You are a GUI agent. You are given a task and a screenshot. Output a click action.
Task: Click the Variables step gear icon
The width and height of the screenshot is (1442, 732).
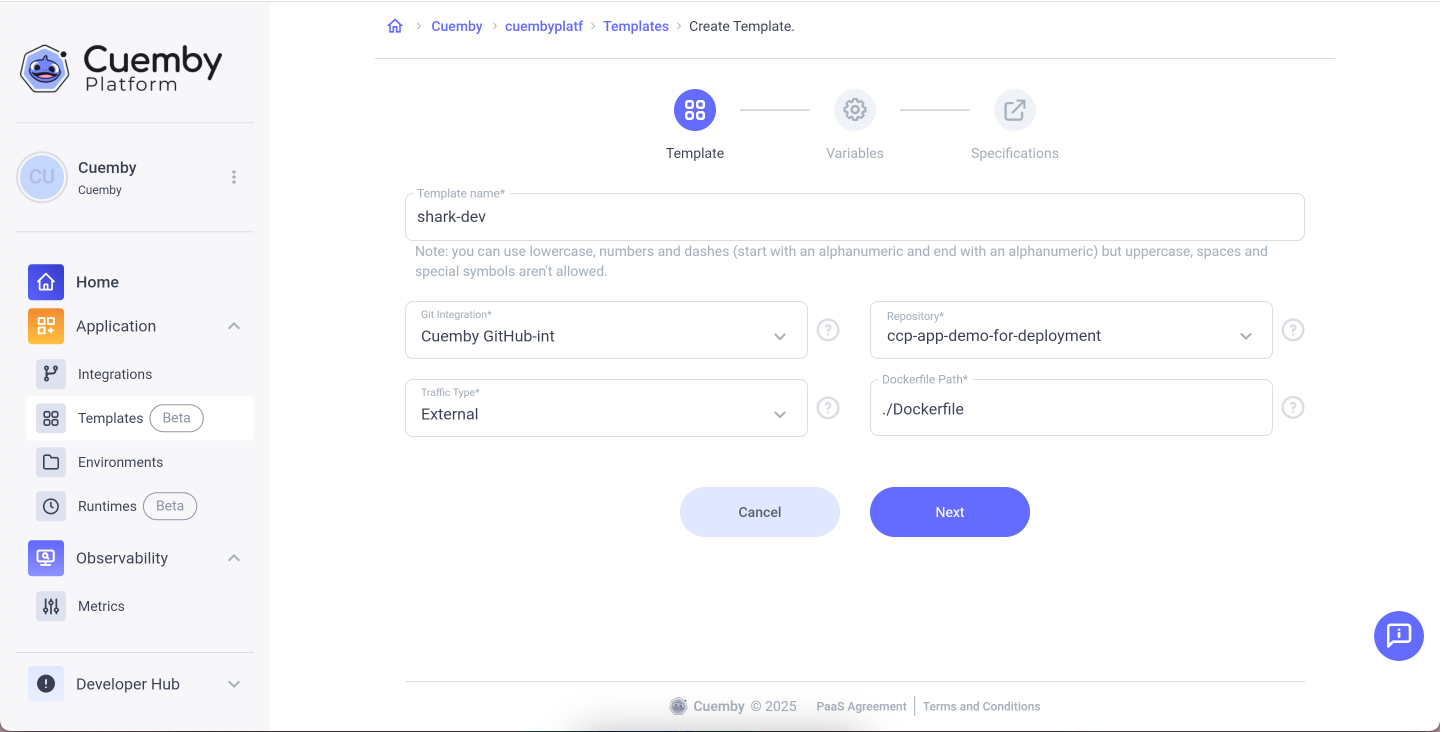coord(854,110)
